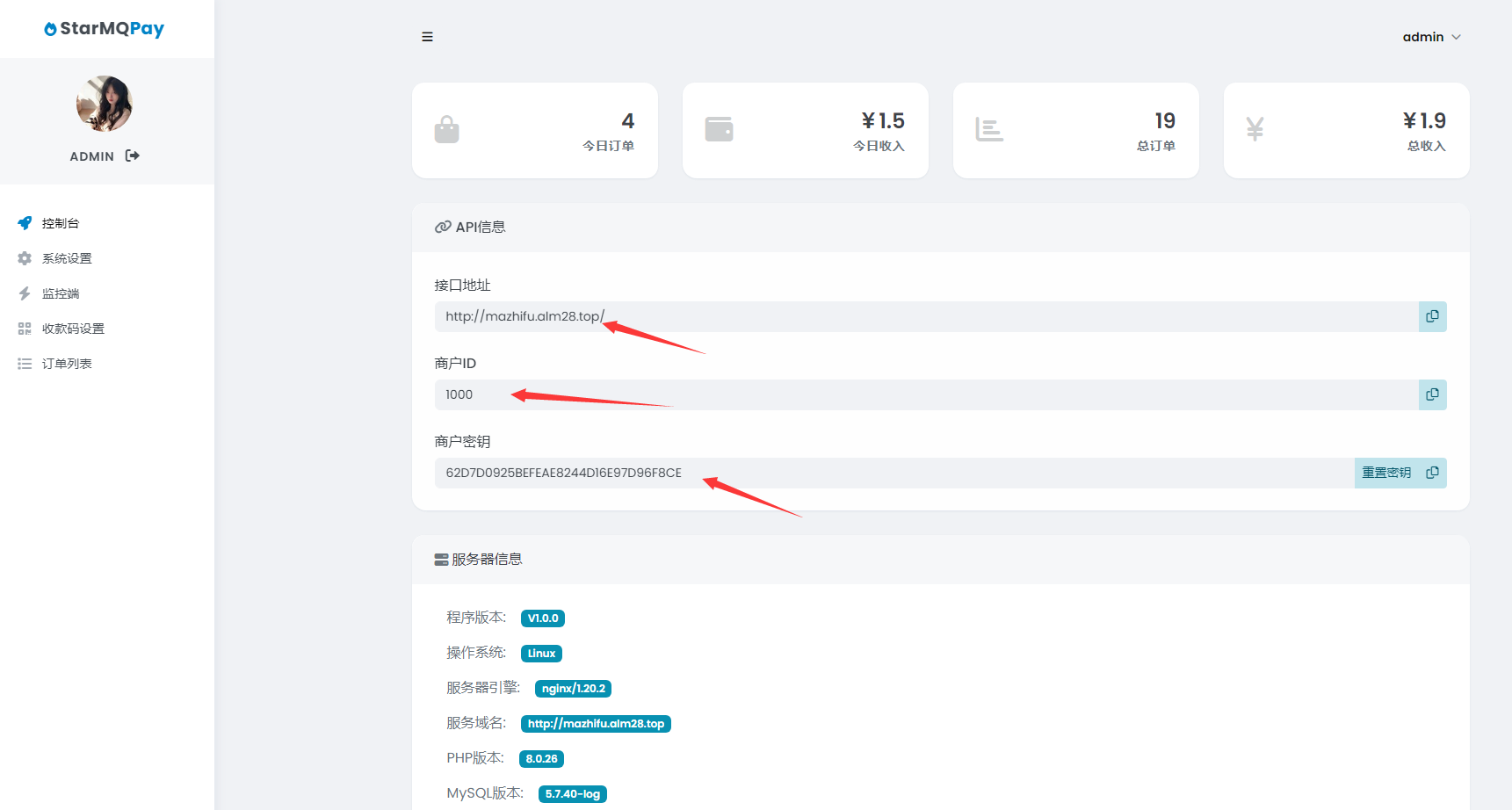Click the shopping bag icon in 今日订单 card
Image resolution: width=1512 pixels, height=810 pixels.
coord(446,130)
